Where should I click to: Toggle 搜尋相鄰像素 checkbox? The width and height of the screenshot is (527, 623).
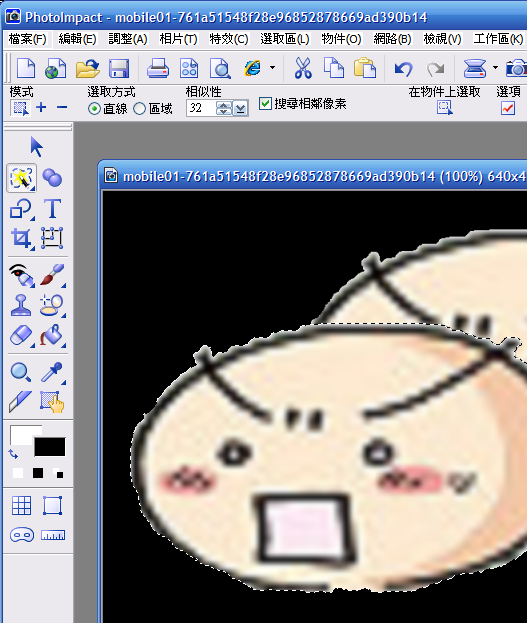coord(302,104)
